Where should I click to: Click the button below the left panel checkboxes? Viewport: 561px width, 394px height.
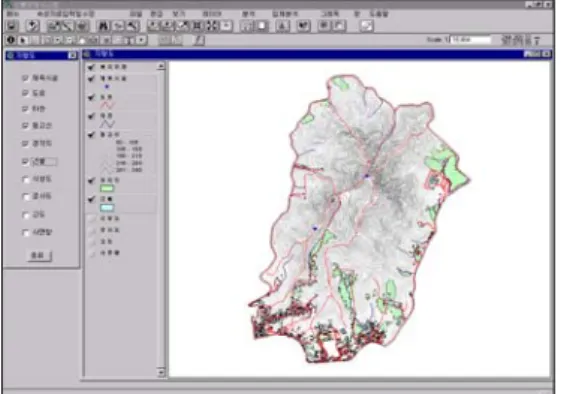[x=39, y=255]
